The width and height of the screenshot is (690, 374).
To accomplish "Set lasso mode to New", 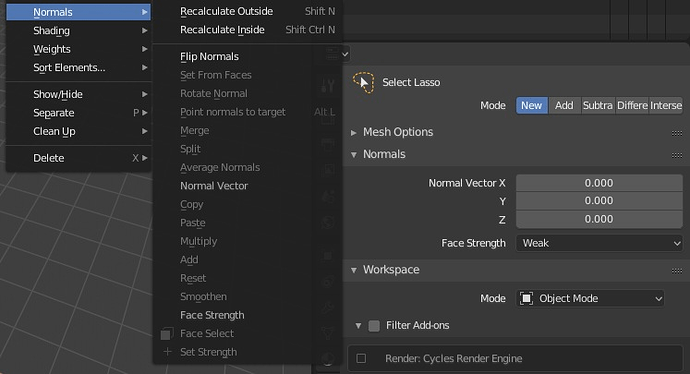I will [x=532, y=106].
